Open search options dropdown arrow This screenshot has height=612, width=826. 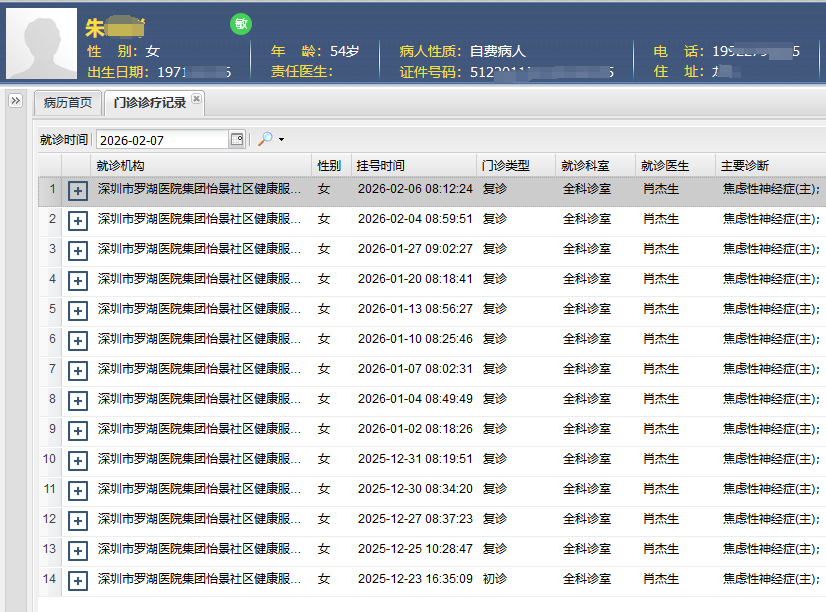pos(282,140)
